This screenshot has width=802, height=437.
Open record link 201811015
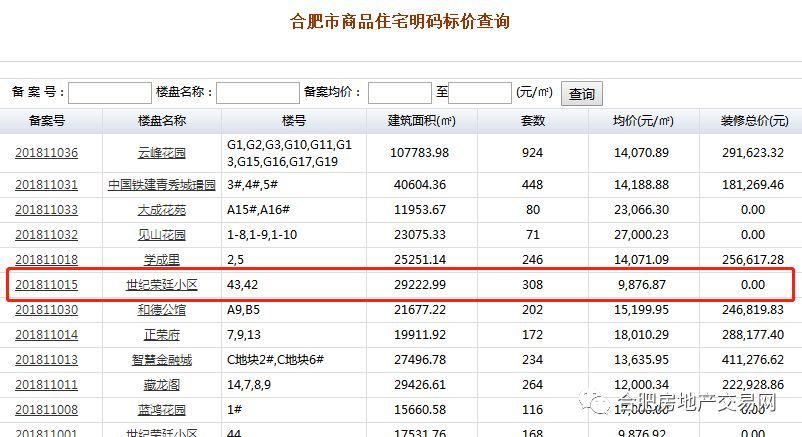pyautogui.click(x=47, y=285)
